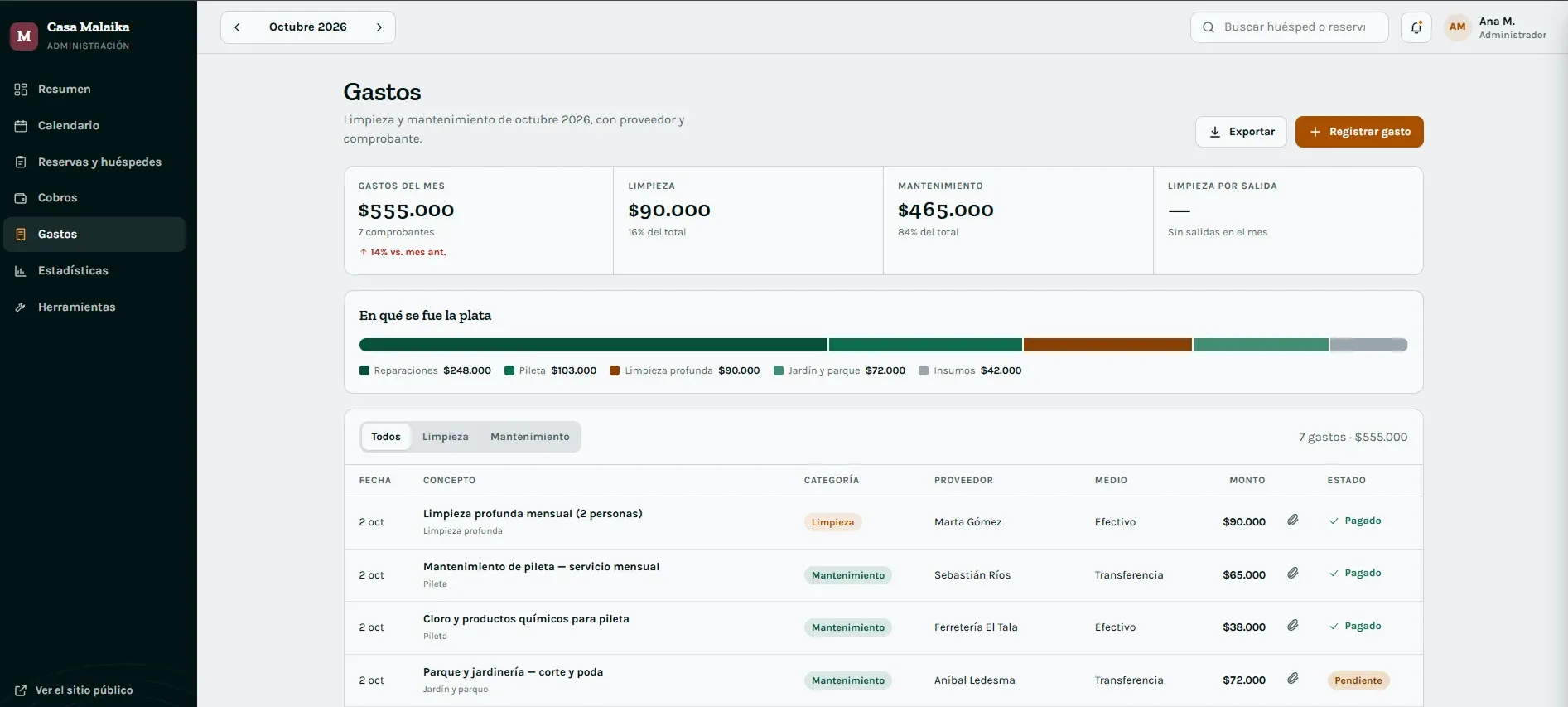Click the Insumos gray bar segment
This screenshot has width=1568, height=707.
click(x=1368, y=345)
